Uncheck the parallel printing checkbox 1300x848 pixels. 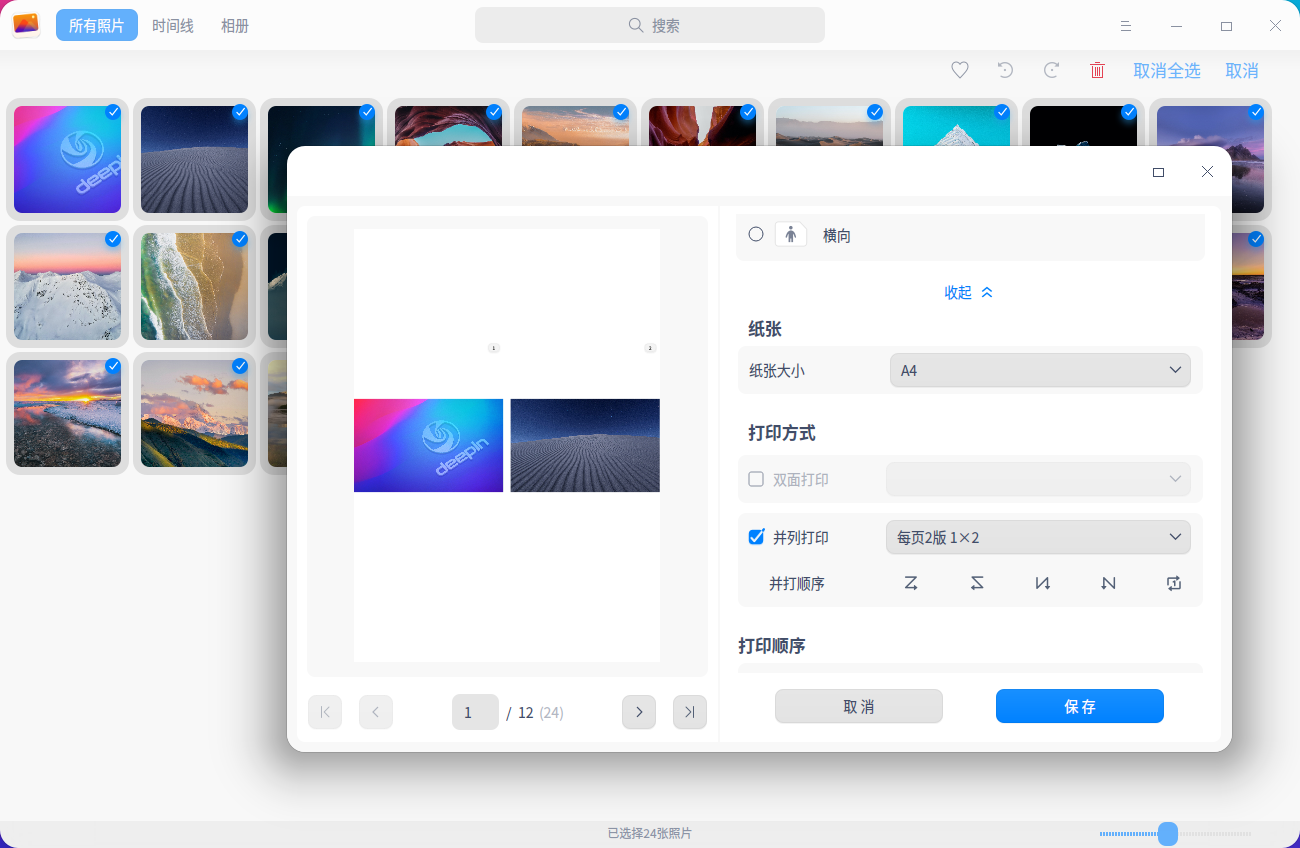pos(756,537)
